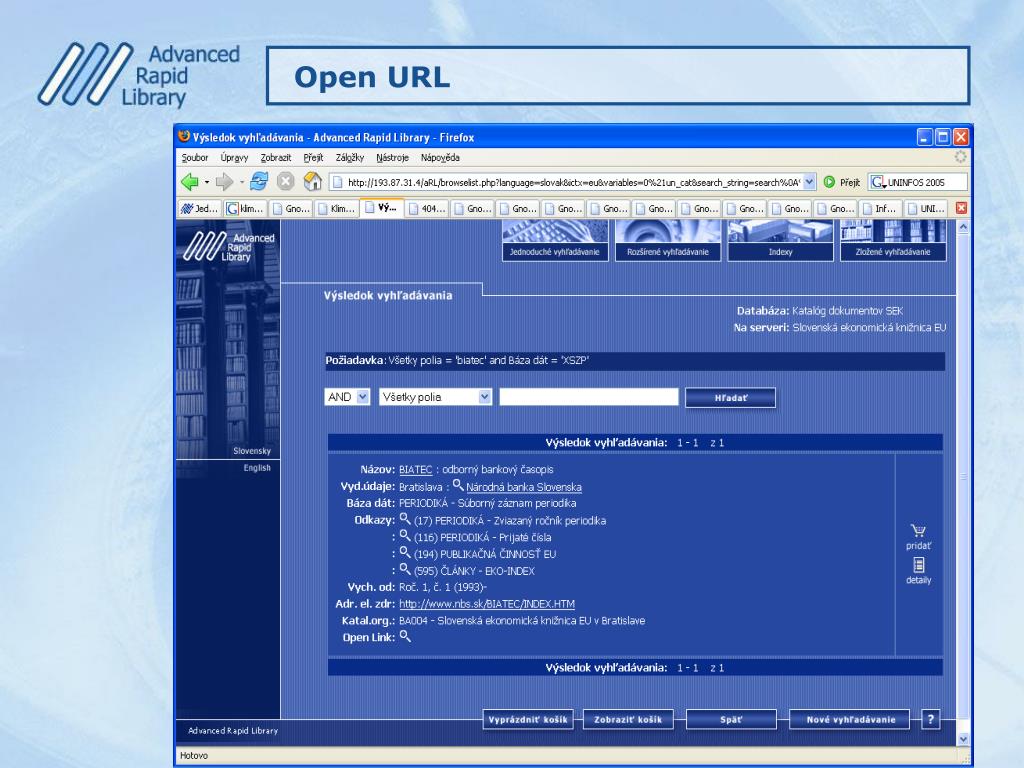Click magnifier icon before Národná banka Slovenska
The width and height of the screenshot is (1024, 768).
click(x=458, y=485)
